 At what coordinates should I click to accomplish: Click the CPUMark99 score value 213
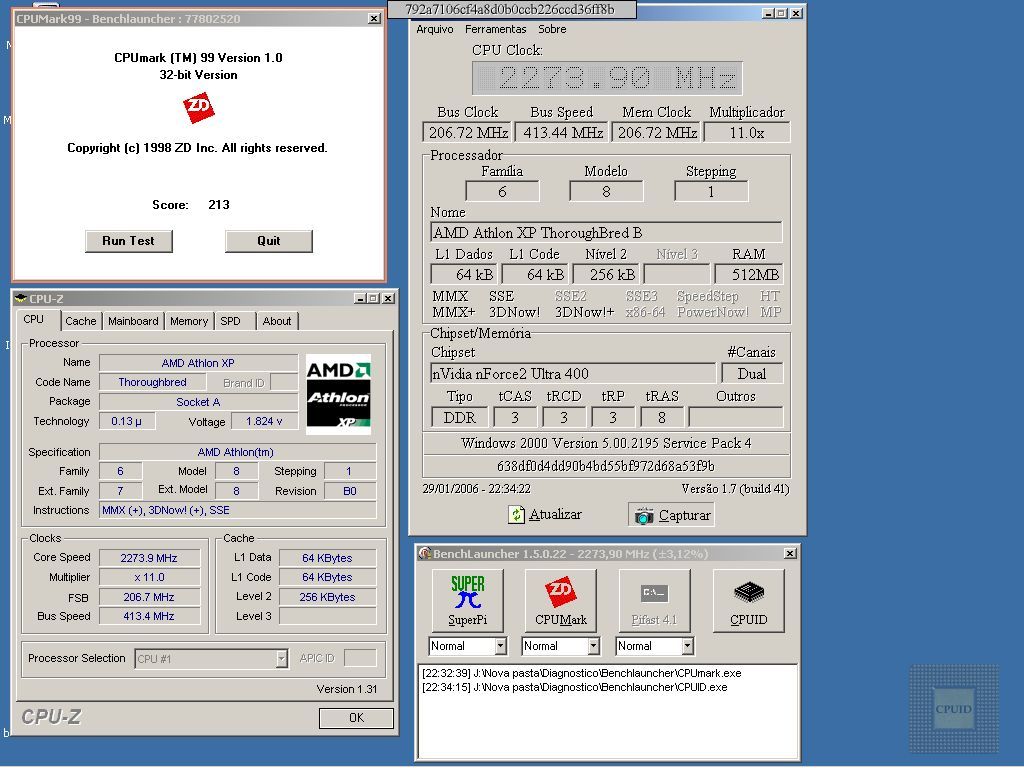point(219,204)
